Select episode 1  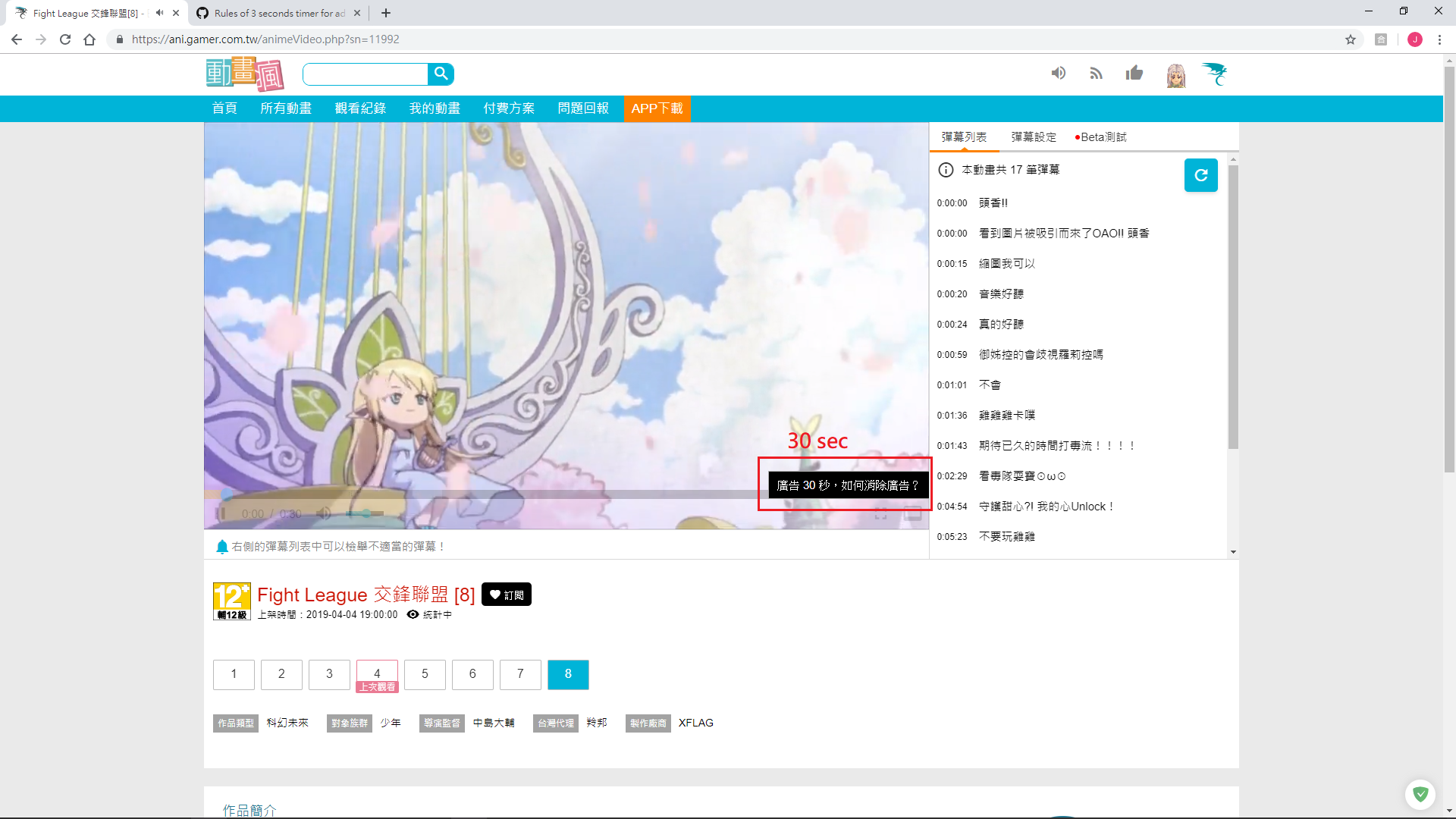234,674
